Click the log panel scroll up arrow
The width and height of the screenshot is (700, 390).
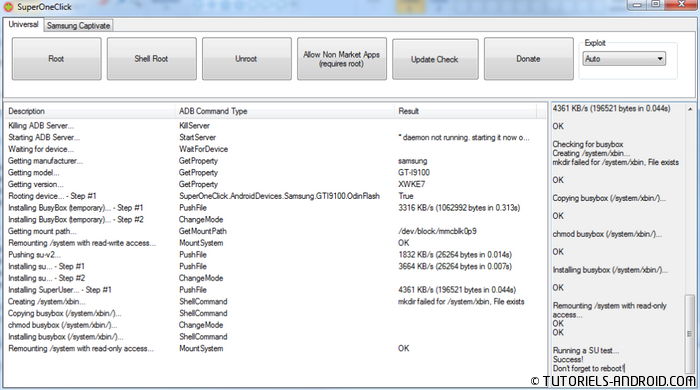point(690,109)
